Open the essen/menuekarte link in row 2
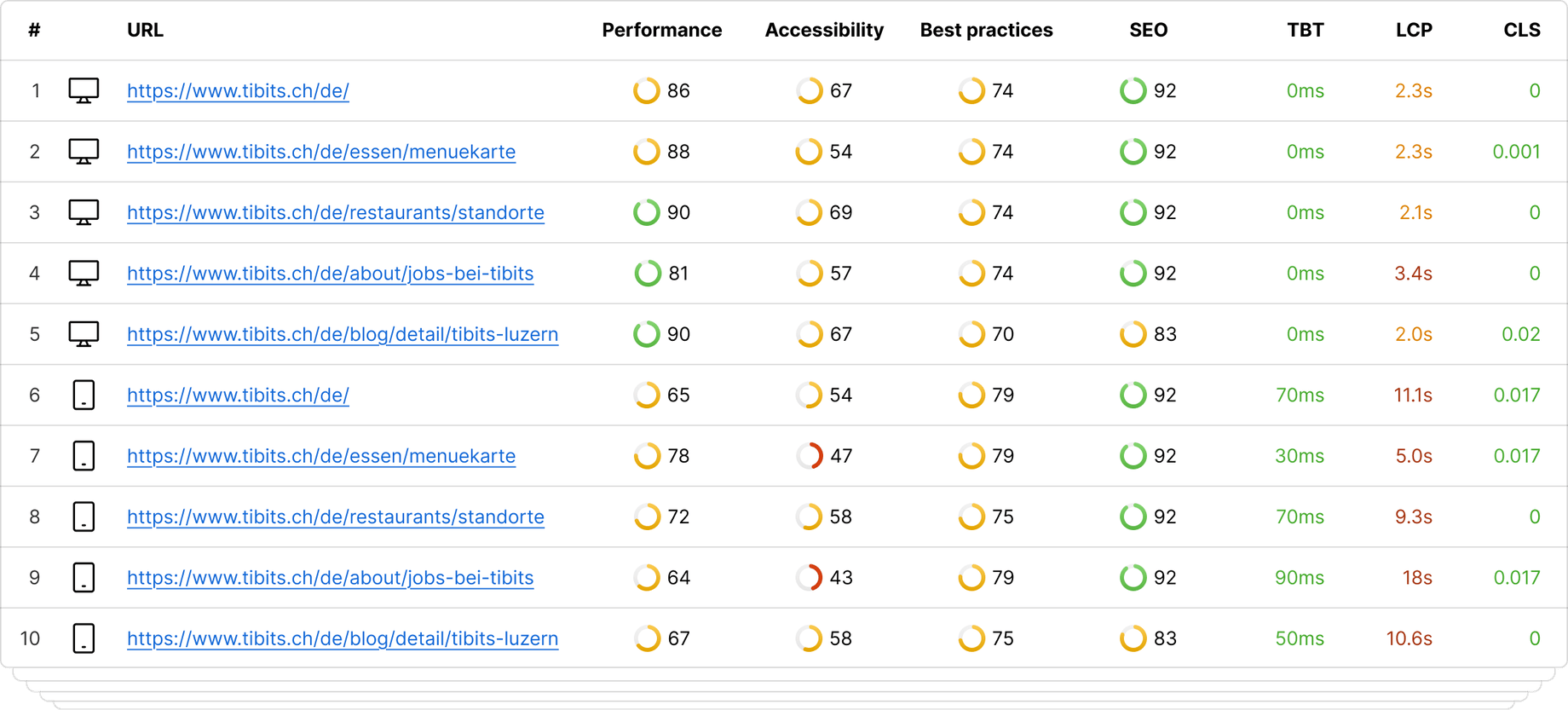The width and height of the screenshot is (1568, 710). coord(321,151)
